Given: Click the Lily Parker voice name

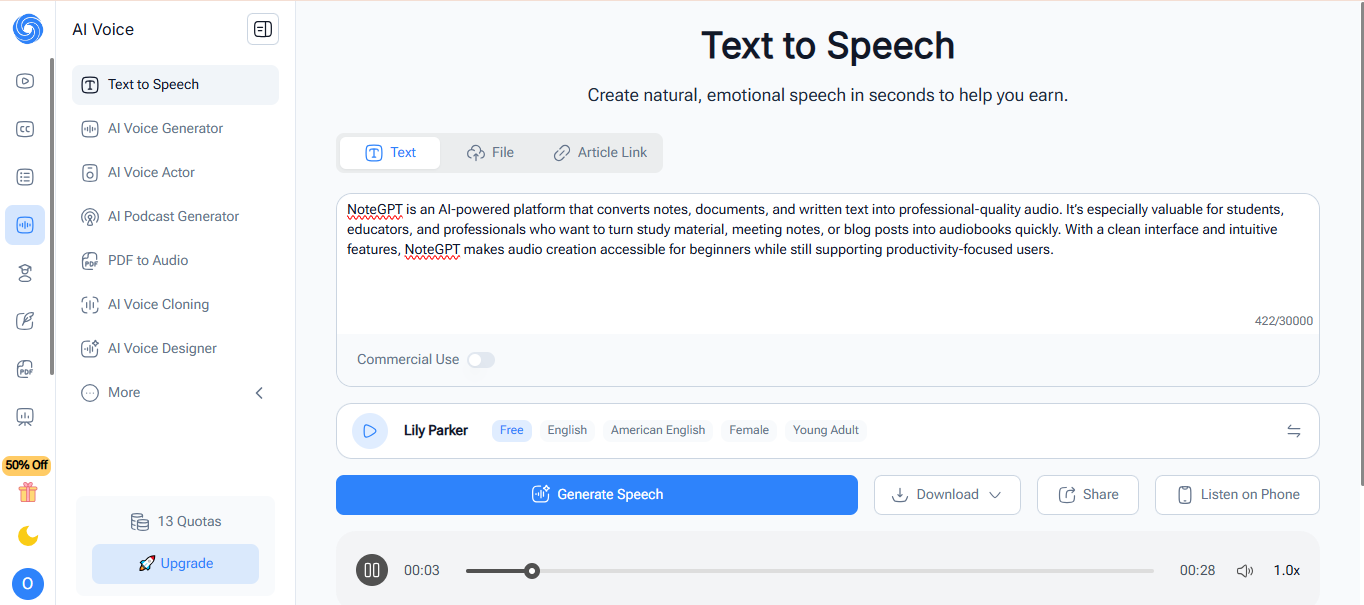Looking at the screenshot, I should coord(436,431).
